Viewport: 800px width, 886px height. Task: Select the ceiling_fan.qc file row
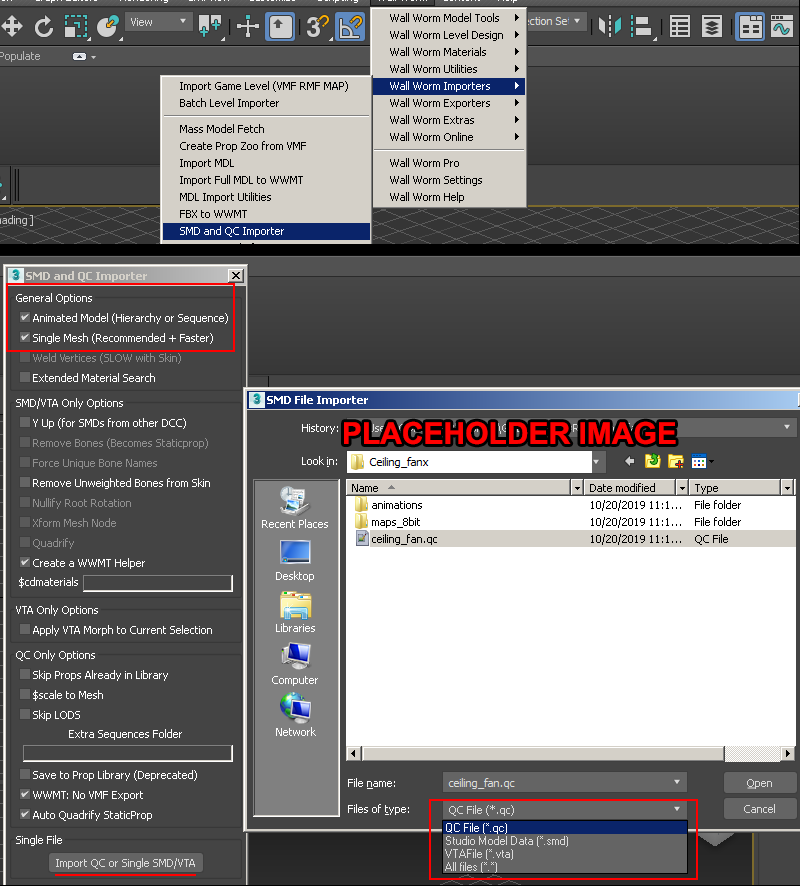coord(571,538)
